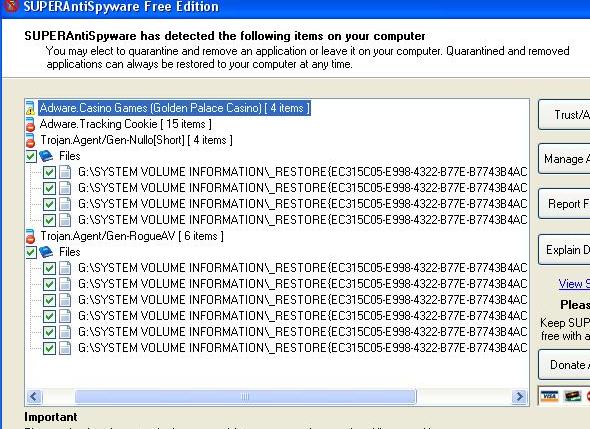Click the red icon next to Trojan.Agent/Gen-RogueAV
This screenshot has width=590, height=429.
pos(30,236)
